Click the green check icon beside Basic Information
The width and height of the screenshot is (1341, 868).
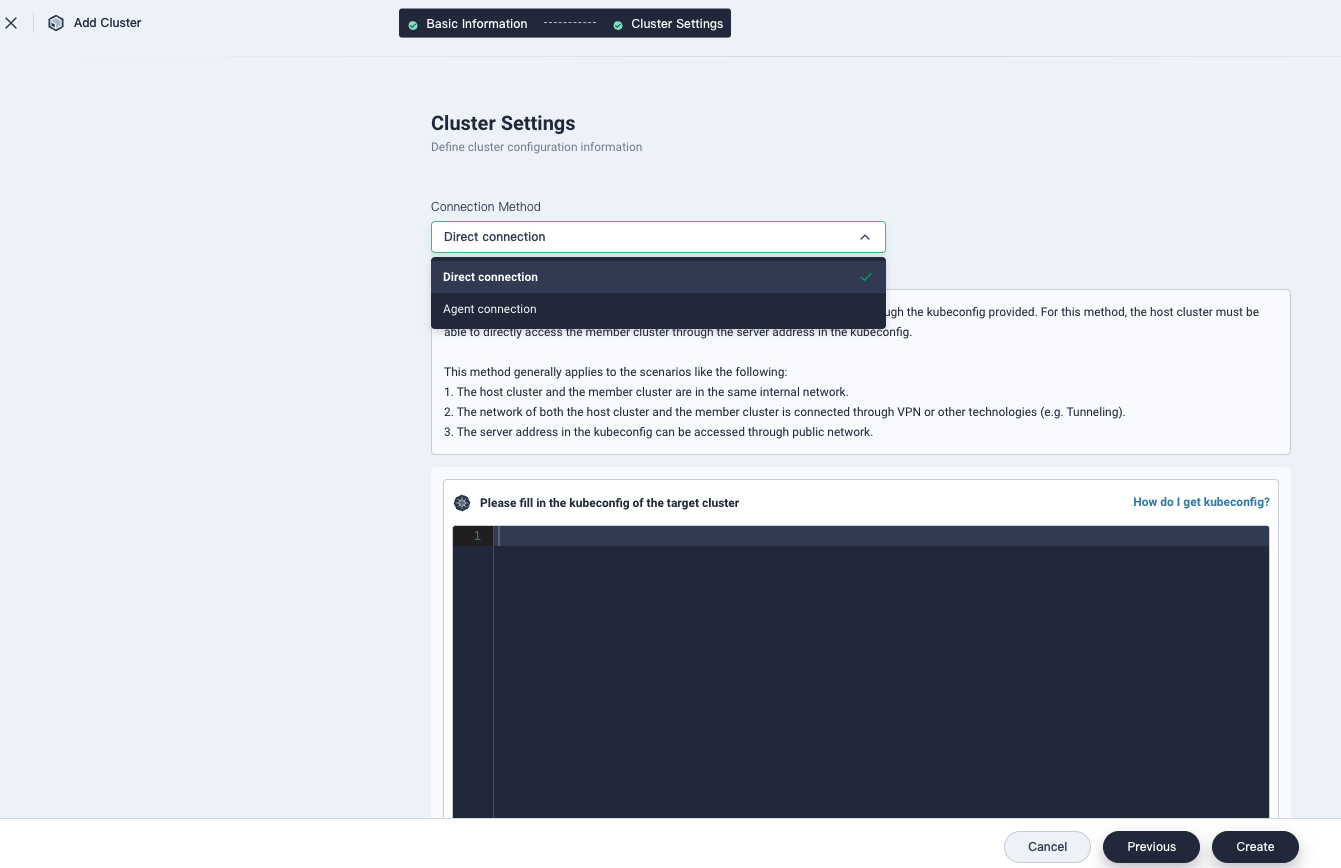point(413,25)
